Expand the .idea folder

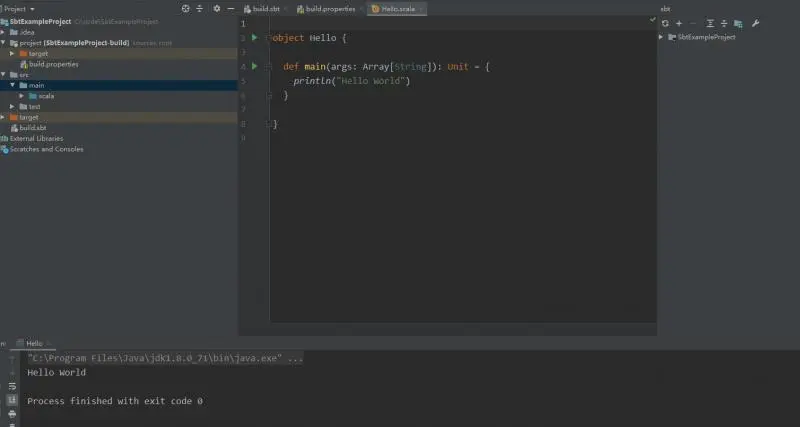[x=3, y=32]
